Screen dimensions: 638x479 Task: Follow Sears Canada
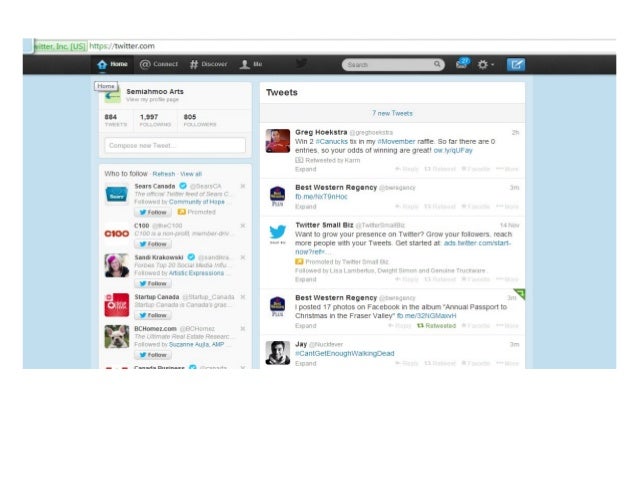(x=153, y=212)
